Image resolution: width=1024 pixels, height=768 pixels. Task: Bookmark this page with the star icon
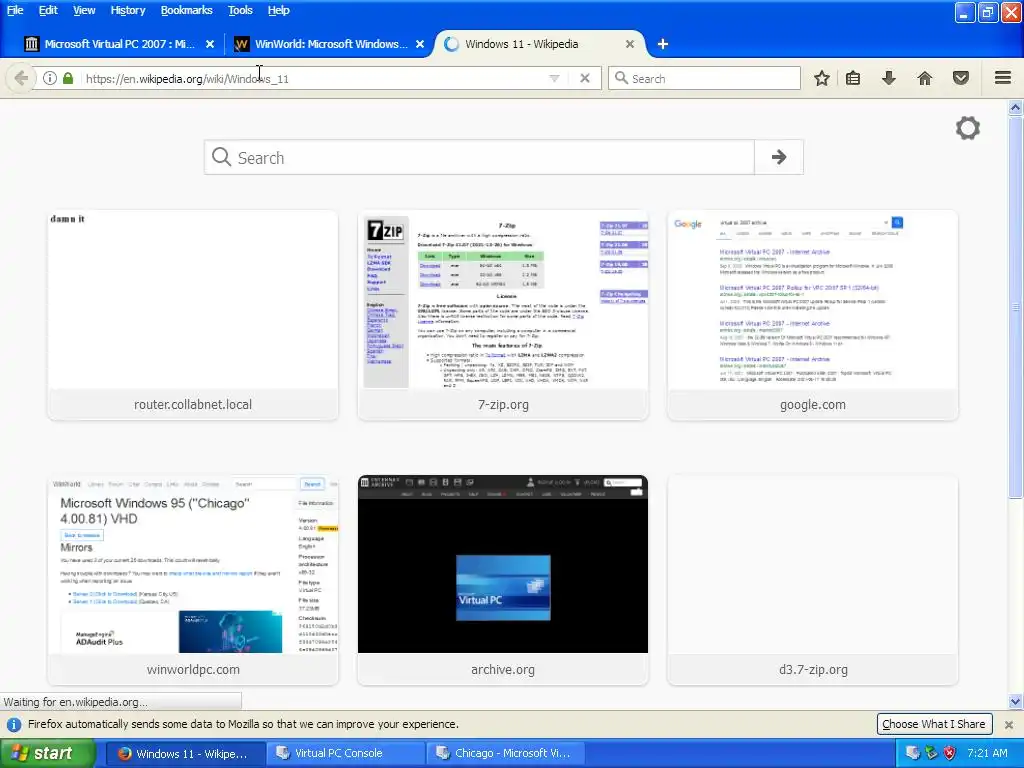pos(822,78)
